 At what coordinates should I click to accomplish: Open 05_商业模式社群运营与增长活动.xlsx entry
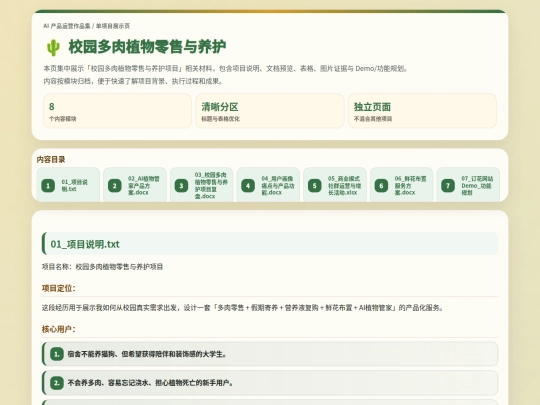coord(335,185)
